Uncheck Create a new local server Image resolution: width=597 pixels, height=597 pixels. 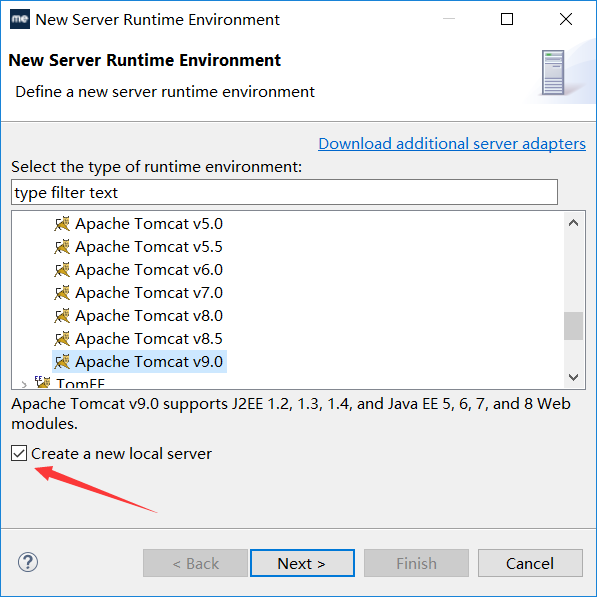[19, 453]
